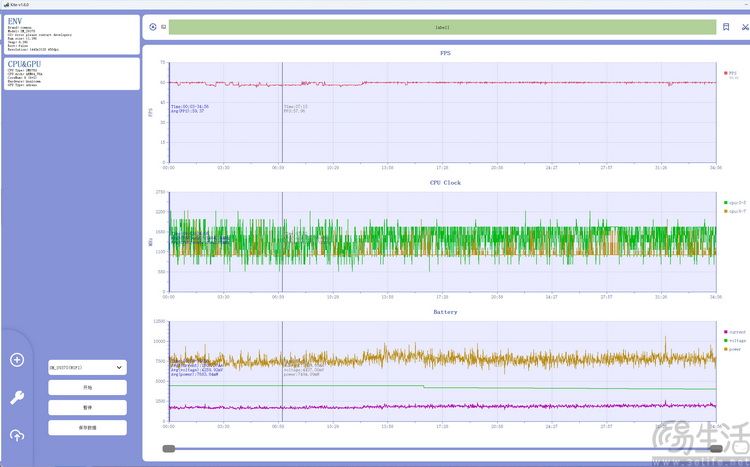Expand the CPU&GPU info panel
The height and width of the screenshot is (467, 750).
72,74
